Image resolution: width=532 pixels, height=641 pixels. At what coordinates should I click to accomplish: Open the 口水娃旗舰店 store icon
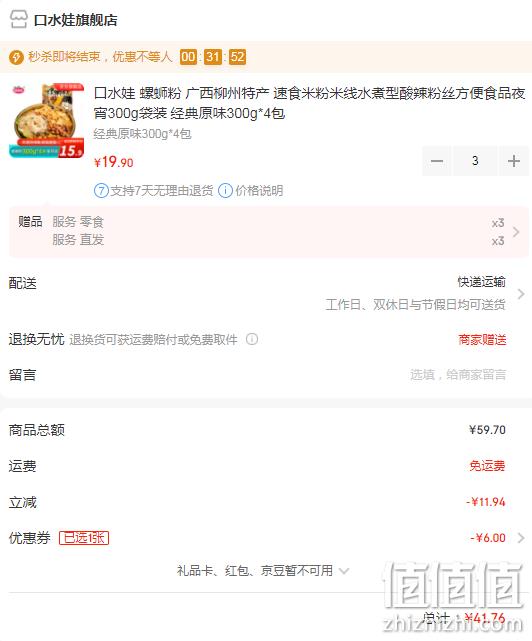pyautogui.click(x=18, y=19)
